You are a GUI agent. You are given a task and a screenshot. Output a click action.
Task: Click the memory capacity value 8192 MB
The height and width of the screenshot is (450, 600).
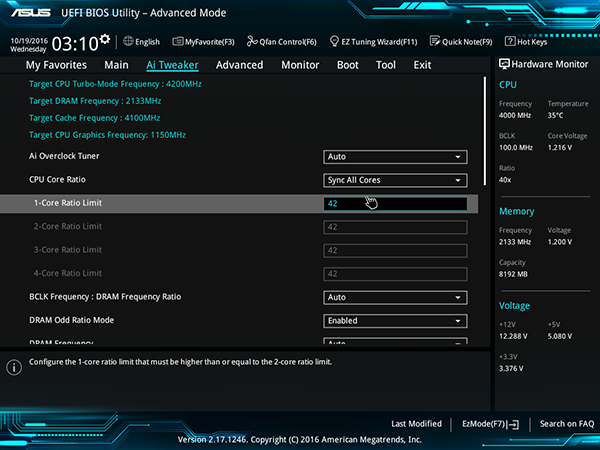click(513, 274)
